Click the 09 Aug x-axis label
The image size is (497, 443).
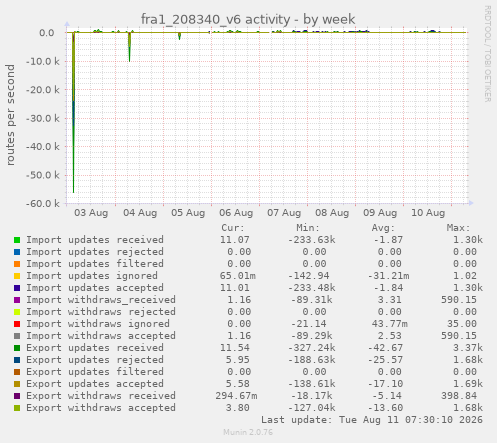coord(380,213)
